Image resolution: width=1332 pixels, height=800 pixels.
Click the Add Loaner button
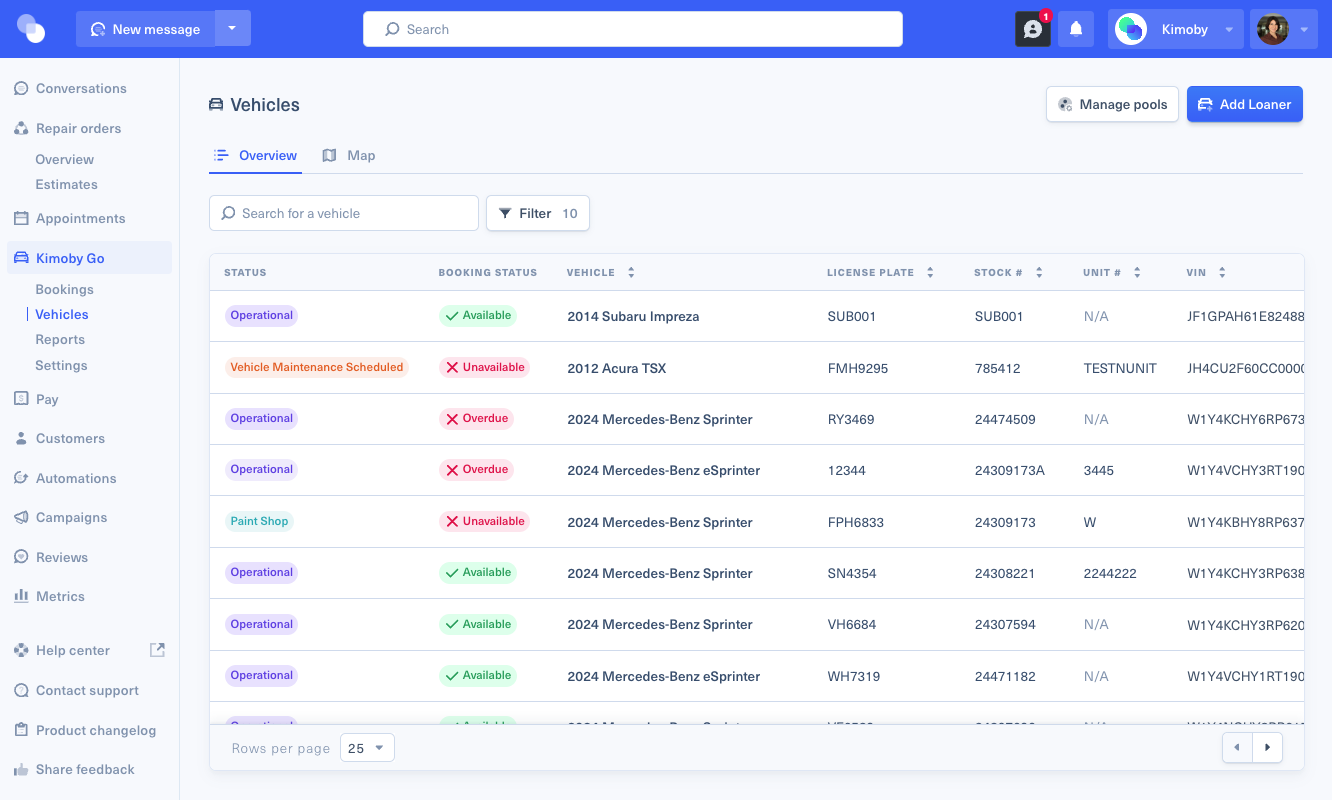[1244, 104]
